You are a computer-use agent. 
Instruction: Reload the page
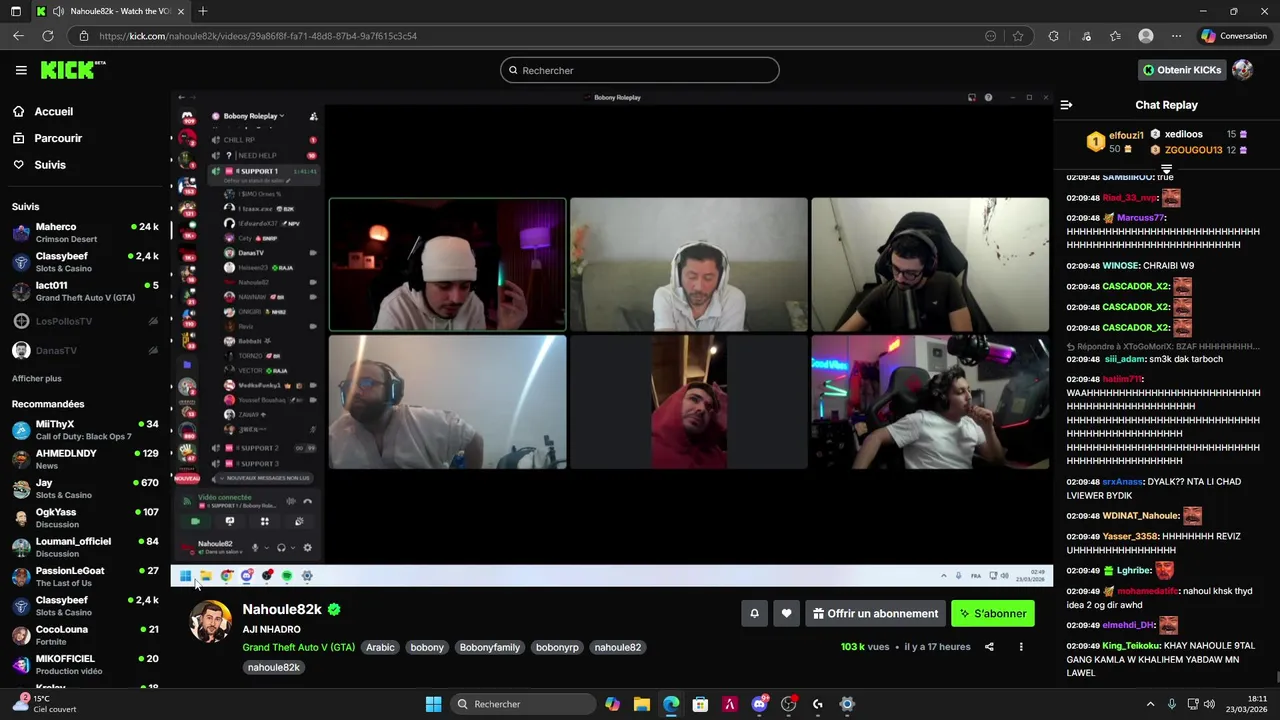click(x=47, y=36)
